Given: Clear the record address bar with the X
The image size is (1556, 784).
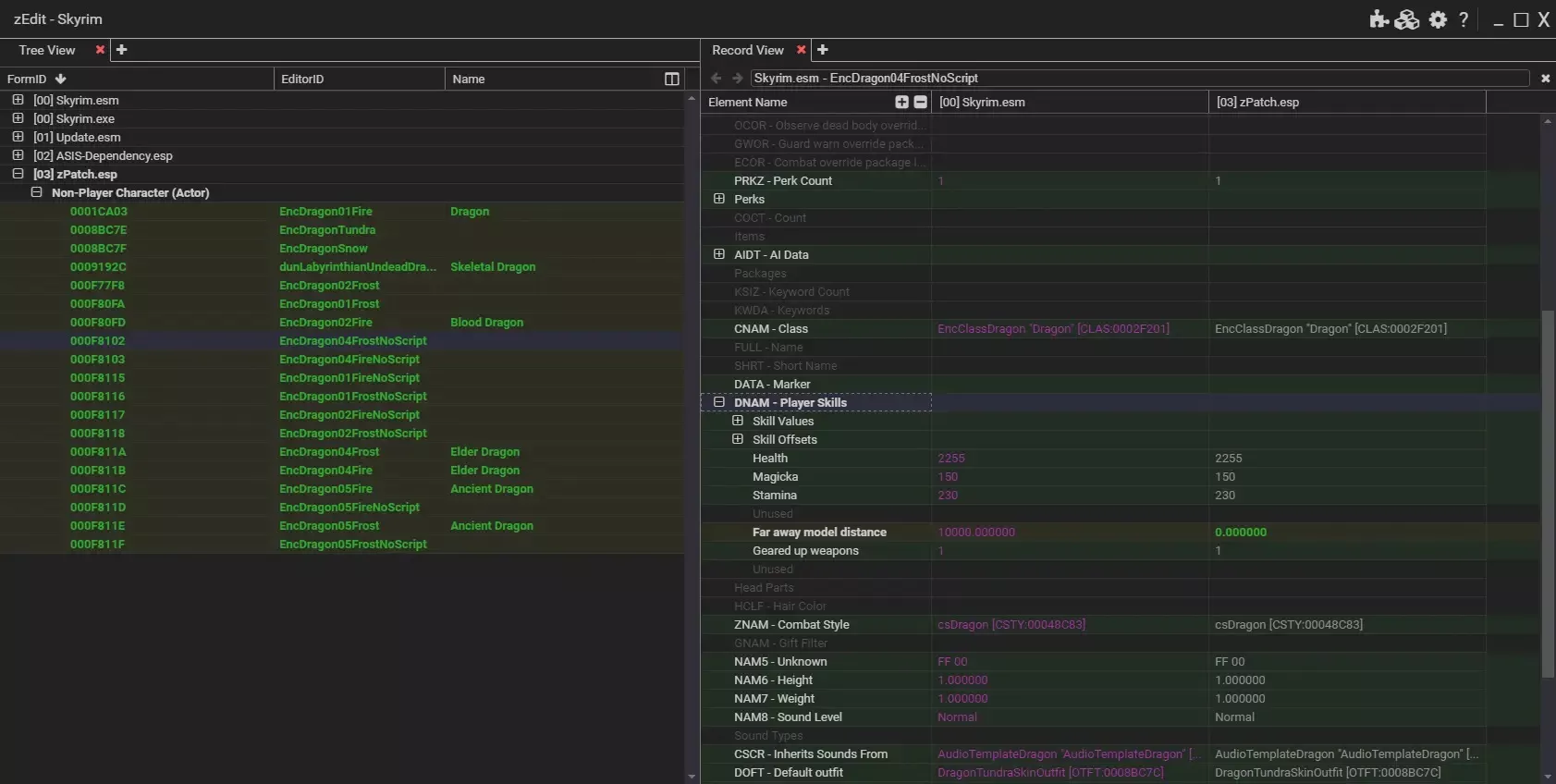Looking at the screenshot, I should [1545, 79].
